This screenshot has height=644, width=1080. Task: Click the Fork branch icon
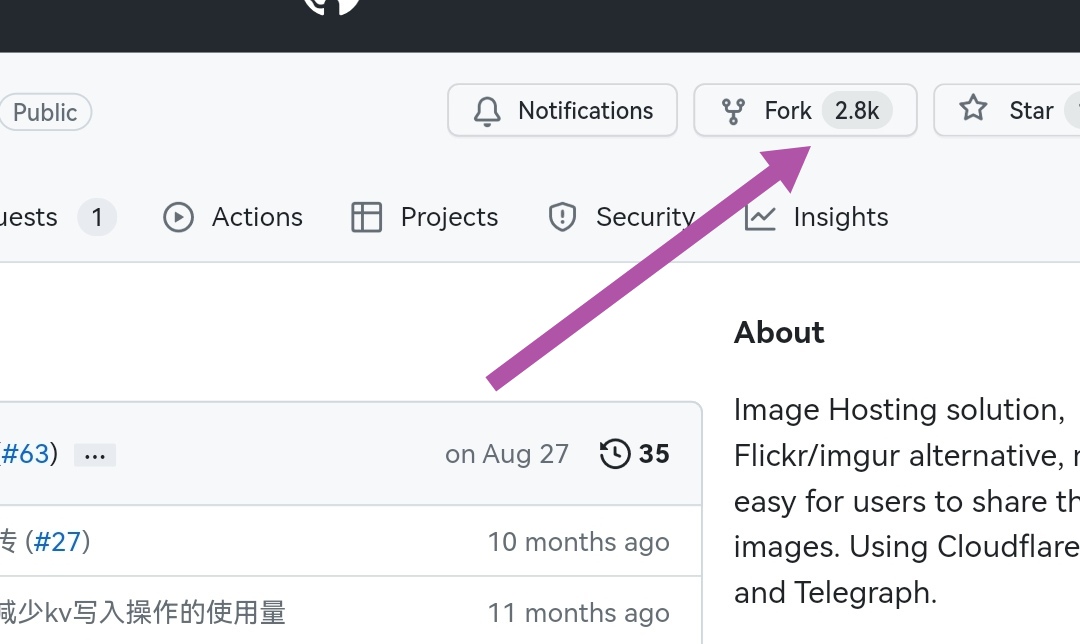coord(733,111)
